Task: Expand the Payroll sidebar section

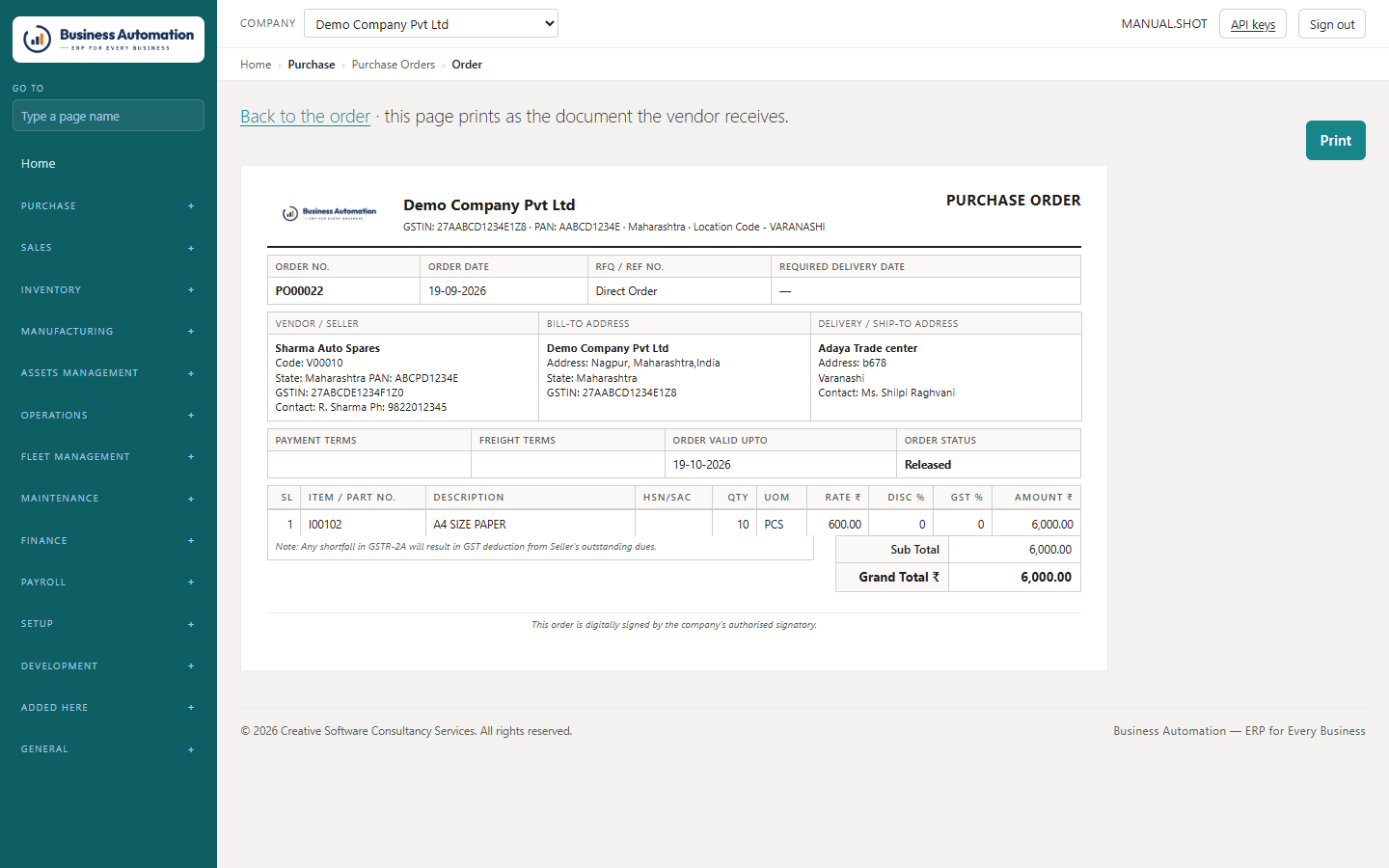Action: [x=108, y=583]
